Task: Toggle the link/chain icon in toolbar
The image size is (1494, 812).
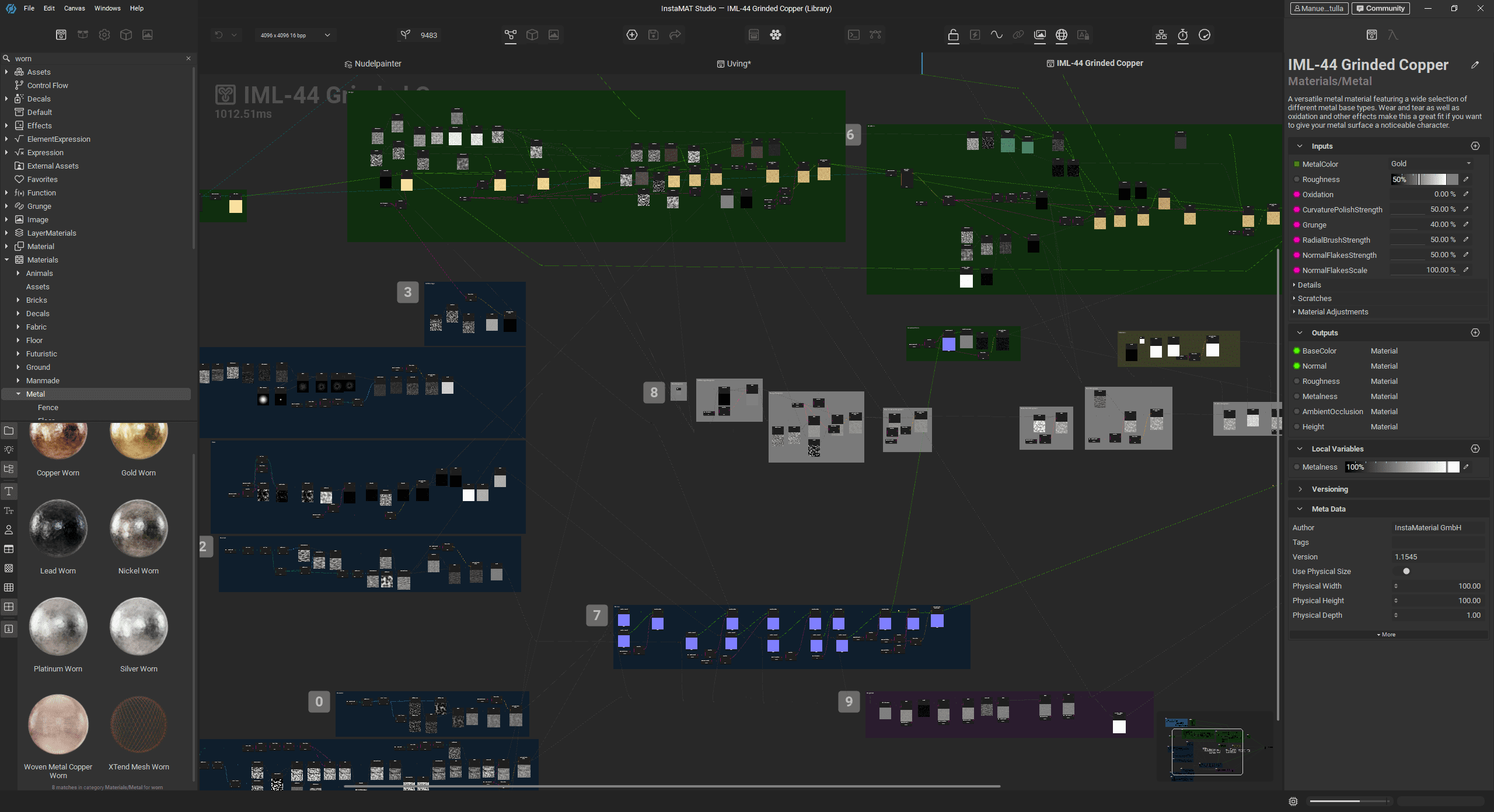Action: click(1018, 35)
